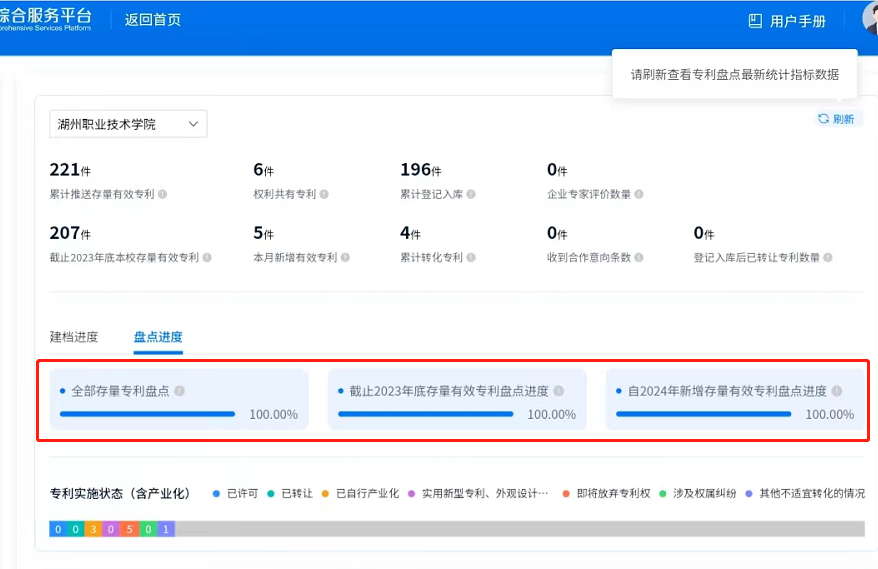Click the 自2024年新增存量有效专利盘点进度 card
The height and width of the screenshot is (569, 878).
(734, 400)
